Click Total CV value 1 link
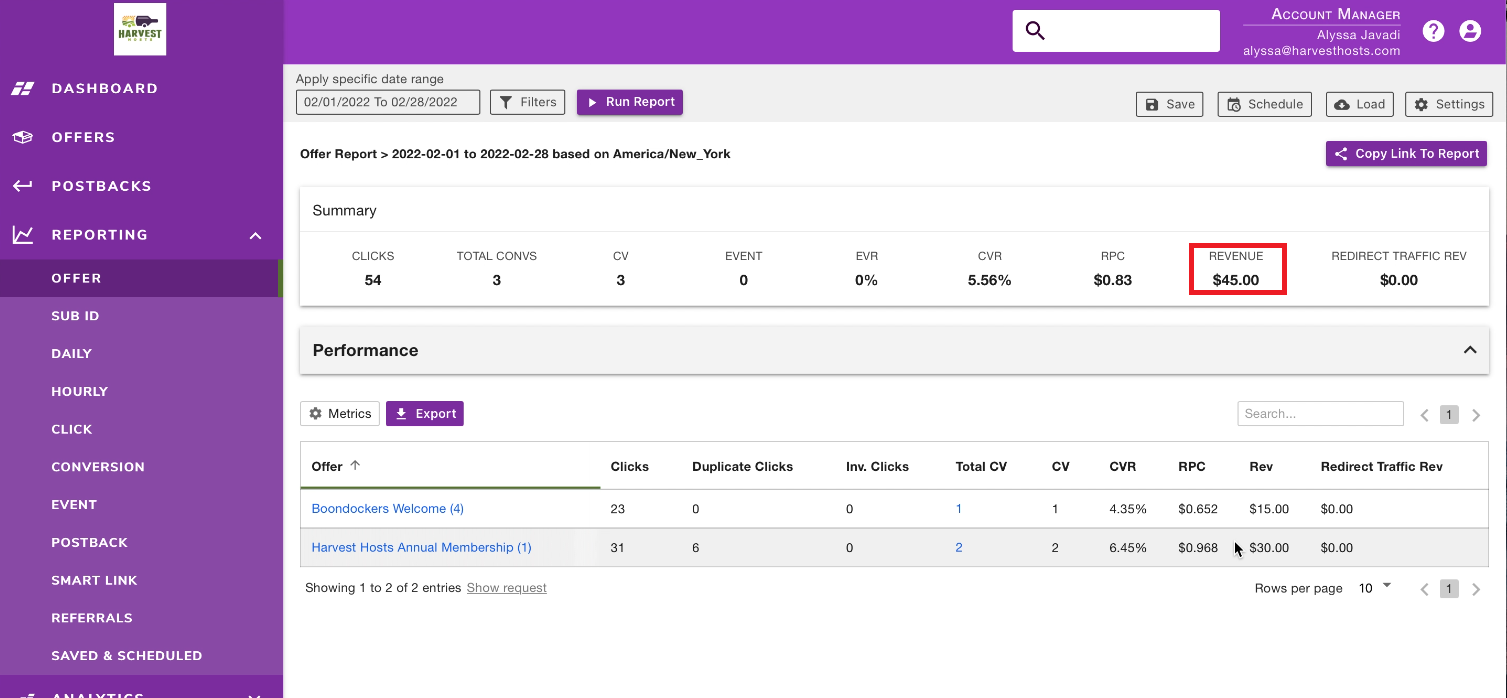The height and width of the screenshot is (698, 1507). coord(959,509)
